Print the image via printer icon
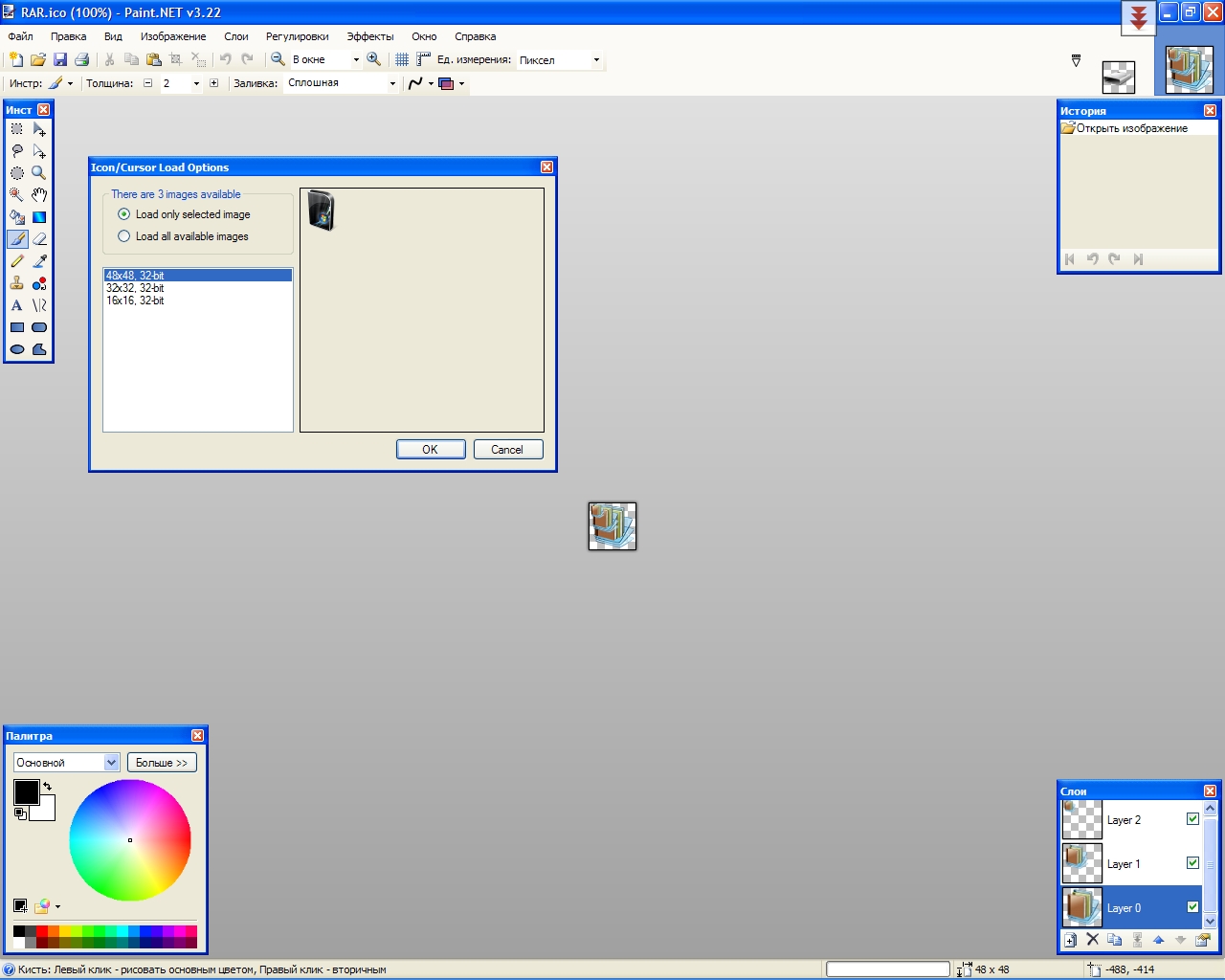 coord(82,59)
